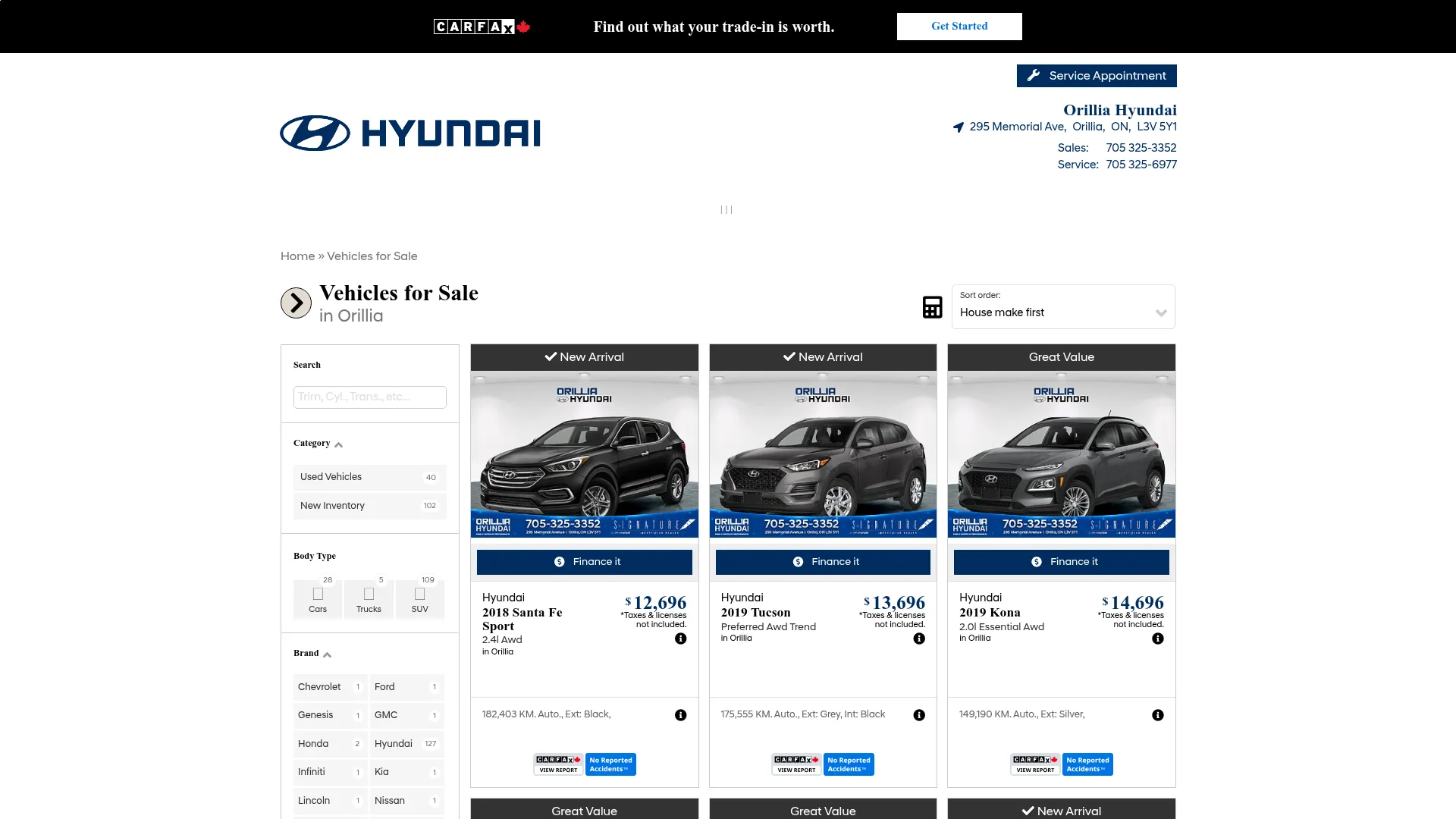This screenshot has height=819, width=1456.
Task: Open price info icon for 2019 Kona
Action: pos(1158,639)
